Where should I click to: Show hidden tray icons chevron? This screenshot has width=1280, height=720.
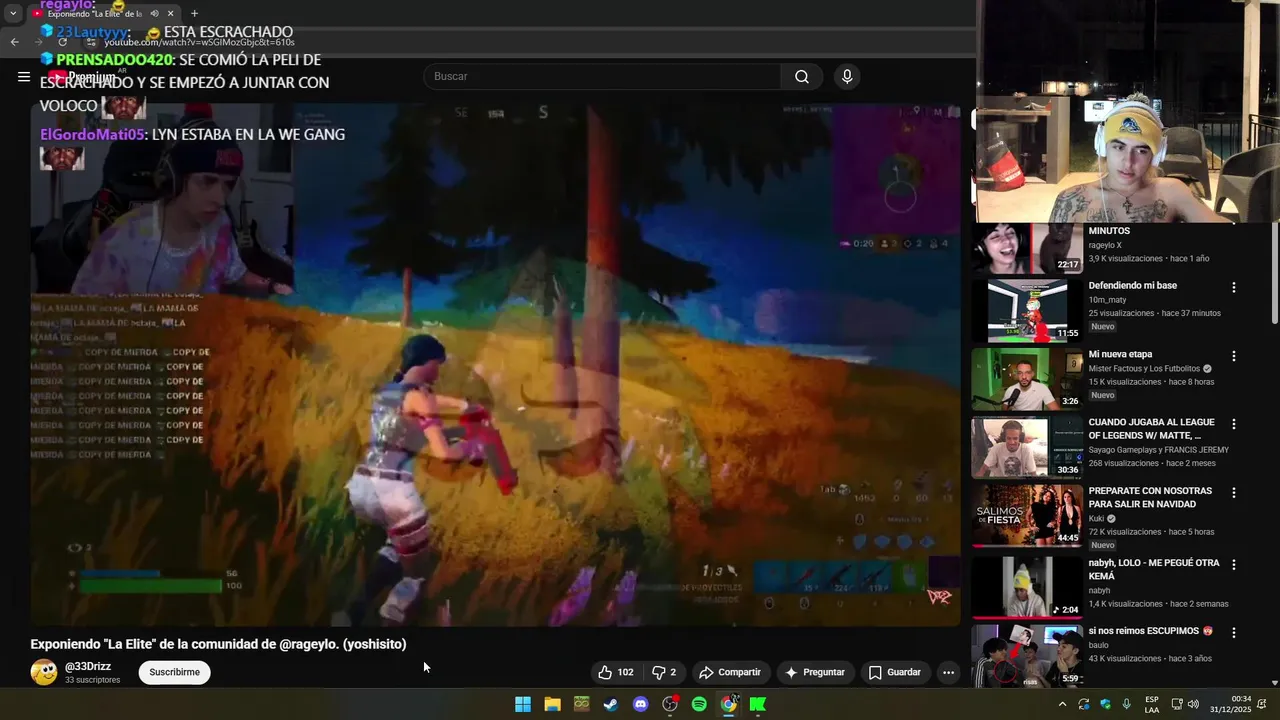coord(1062,704)
